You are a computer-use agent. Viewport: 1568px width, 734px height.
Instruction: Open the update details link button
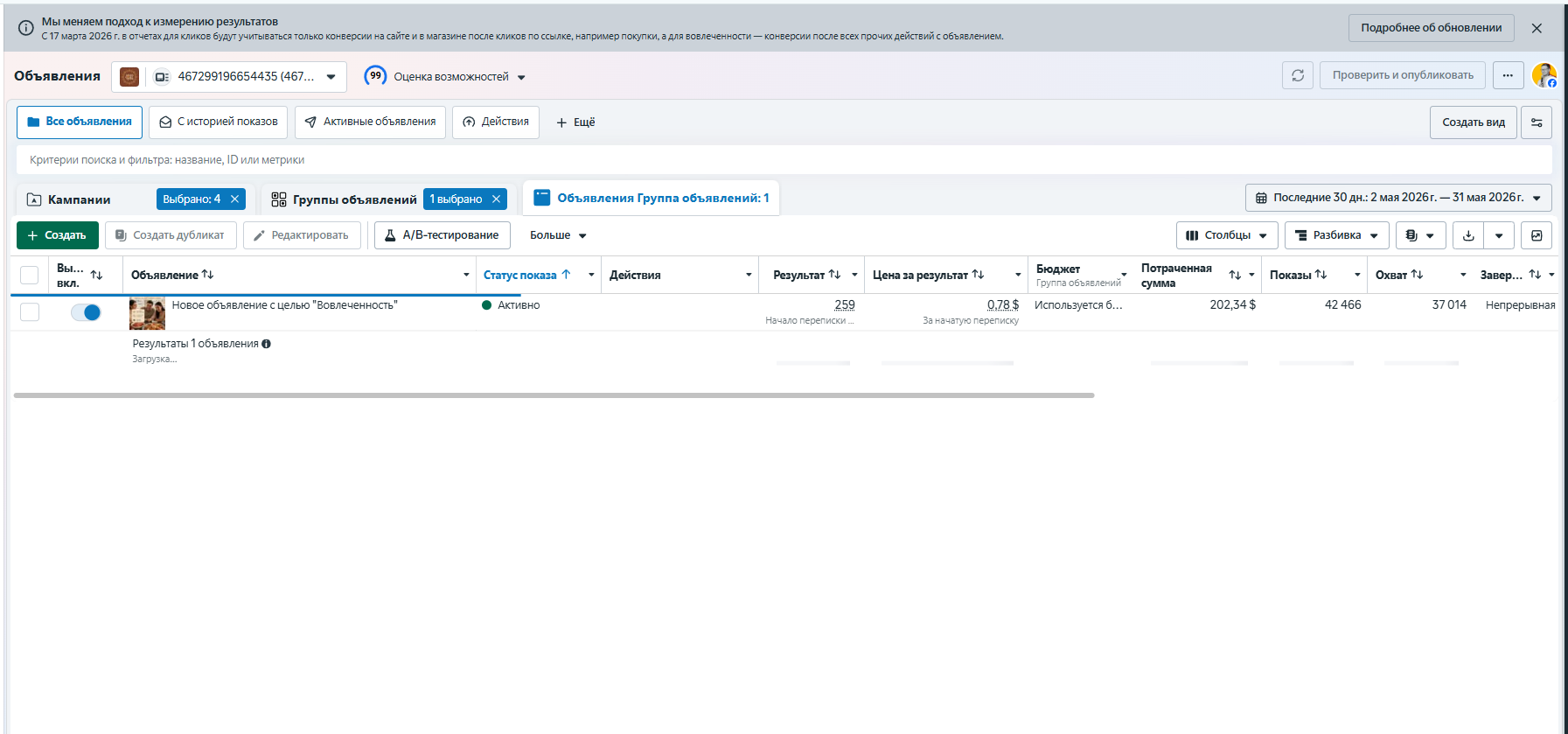click(x=1431, y=28)
